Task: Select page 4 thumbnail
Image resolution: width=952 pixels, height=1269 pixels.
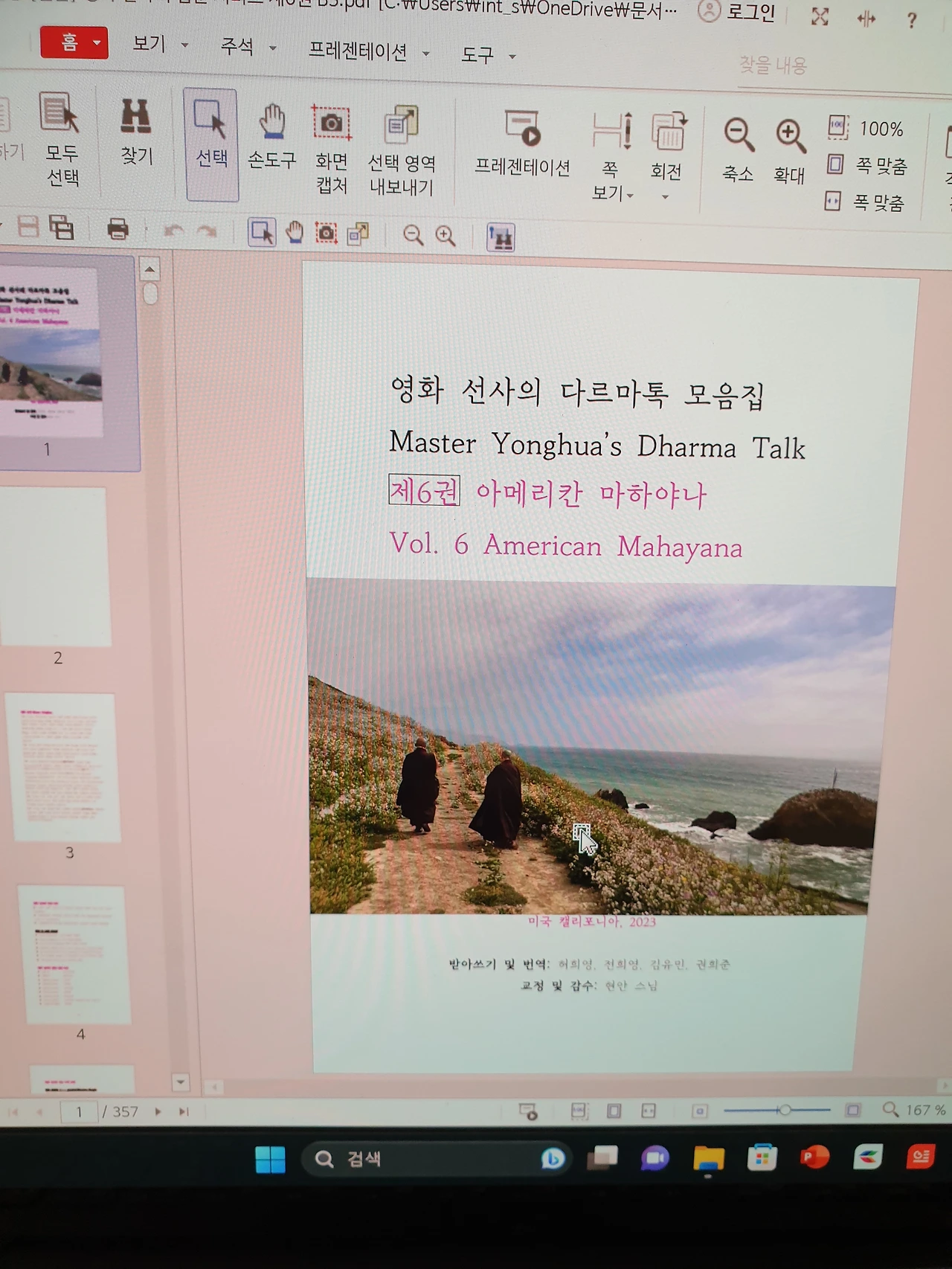Action: 74,955
